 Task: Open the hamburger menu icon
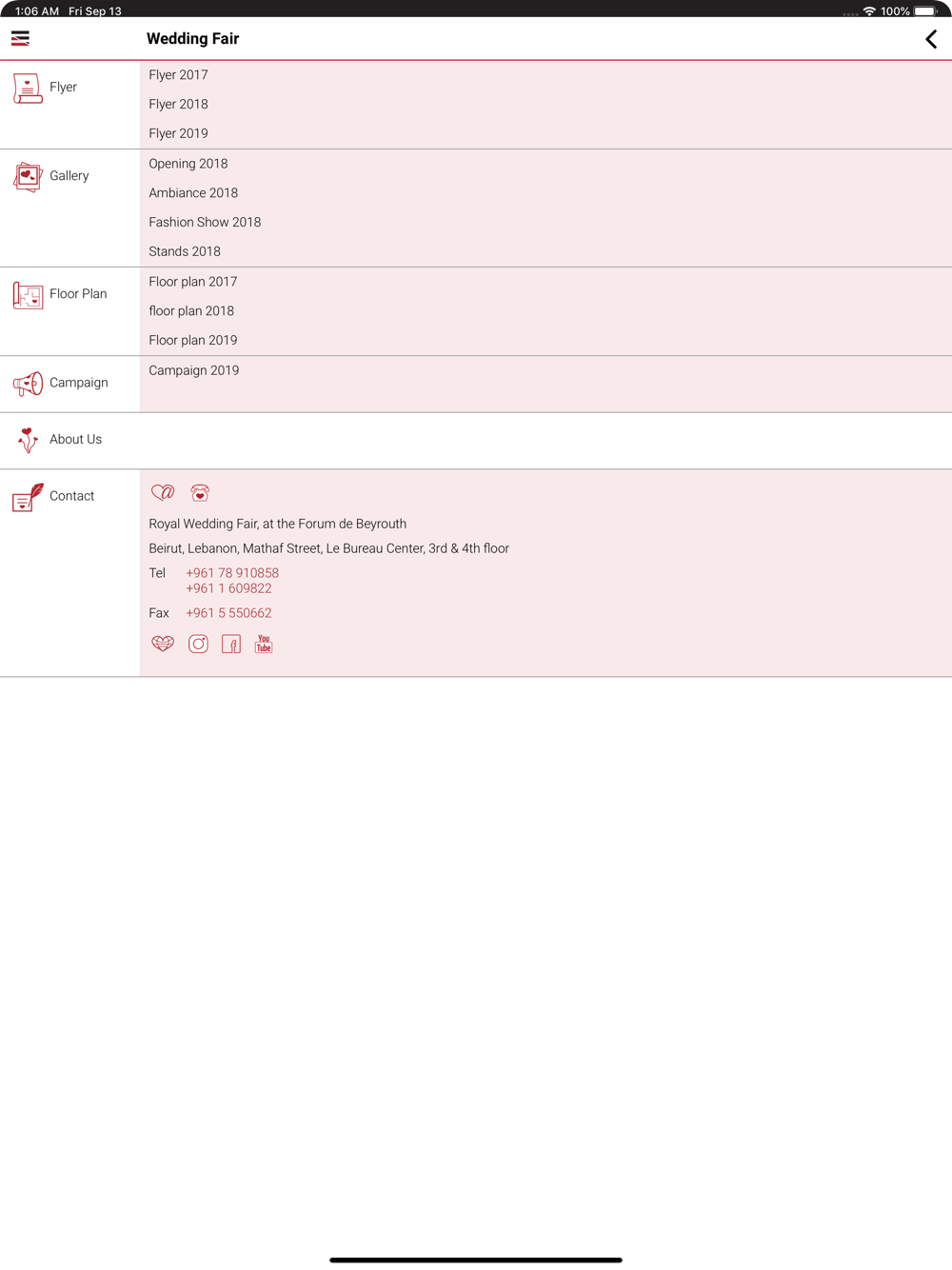point(20,39)
